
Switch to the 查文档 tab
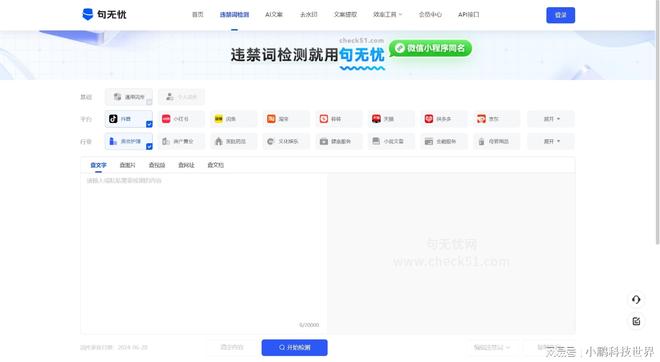tap(215, 165)
